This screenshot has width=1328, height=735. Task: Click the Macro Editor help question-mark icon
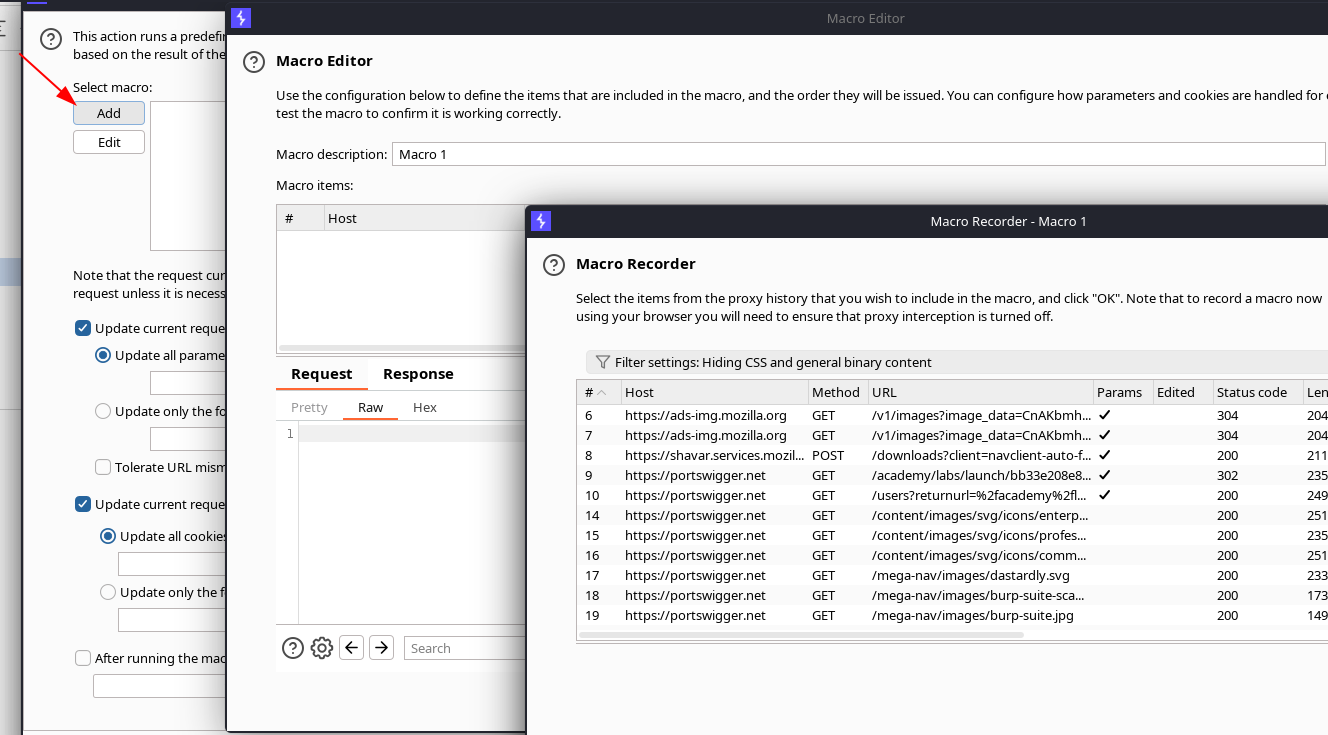[x=254, y=62]
